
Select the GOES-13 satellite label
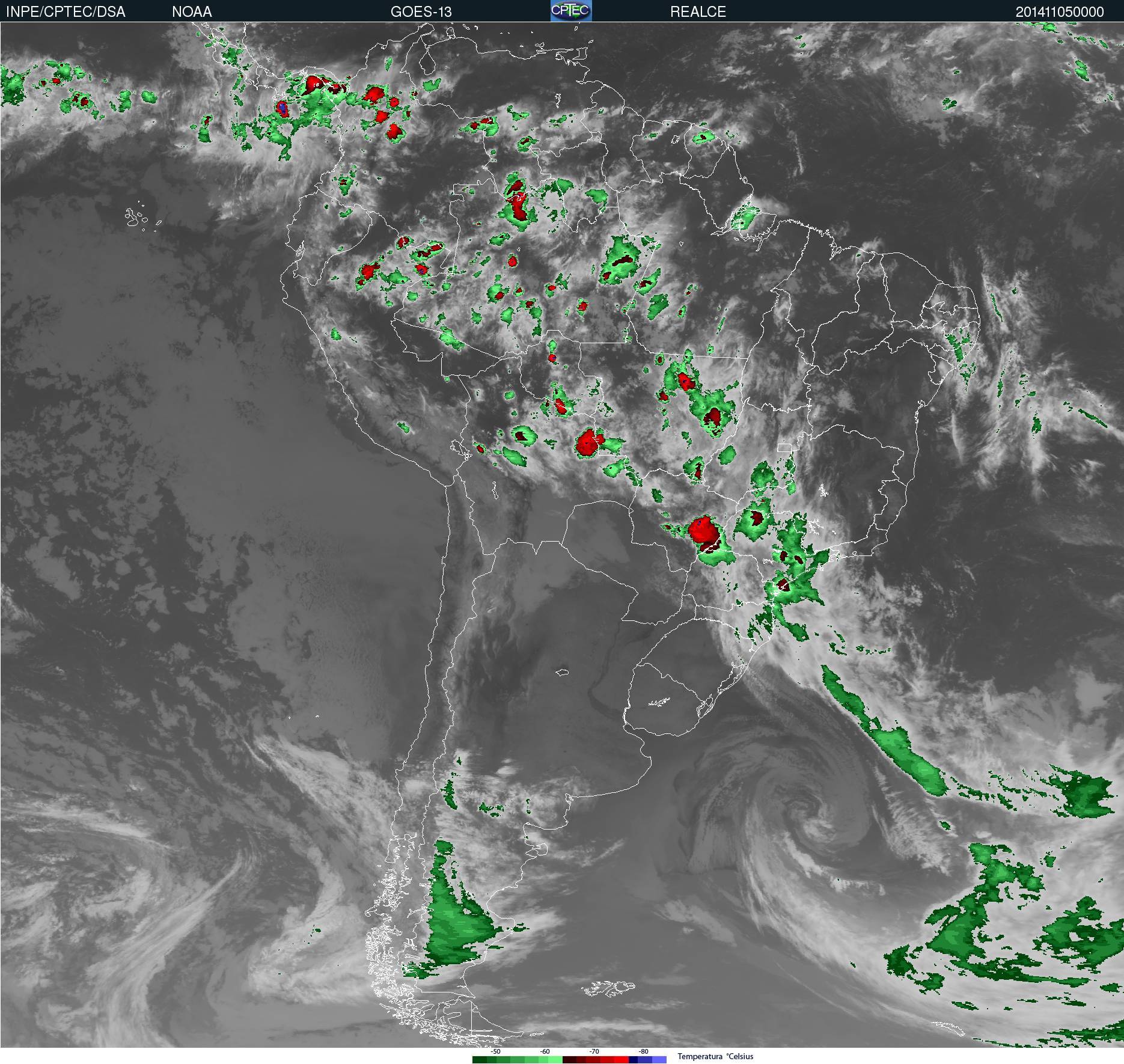(x=421, y=11)
